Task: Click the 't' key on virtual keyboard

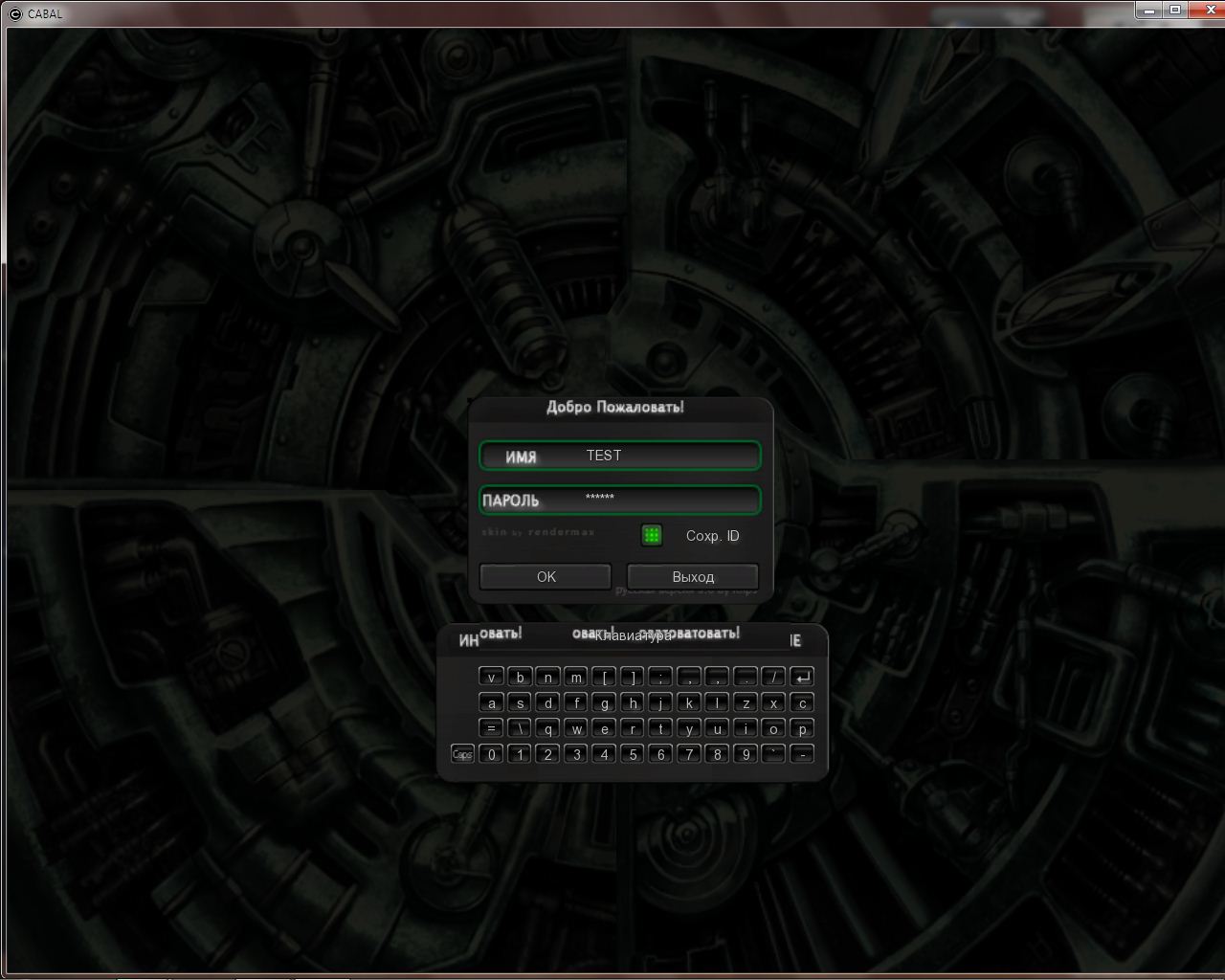Action: click(660, 728)
